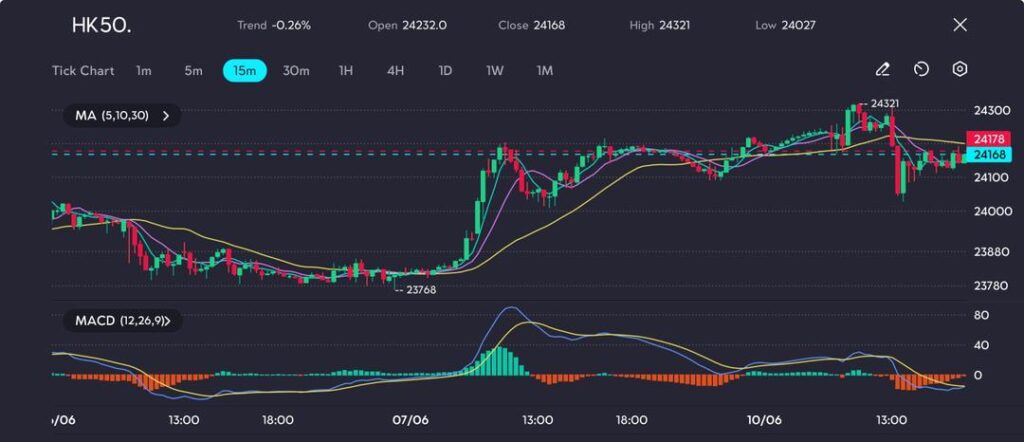Click the active 15m timeframe
Image resolution: width=1024 pixels, height=442 pixels.
[244, 71]
